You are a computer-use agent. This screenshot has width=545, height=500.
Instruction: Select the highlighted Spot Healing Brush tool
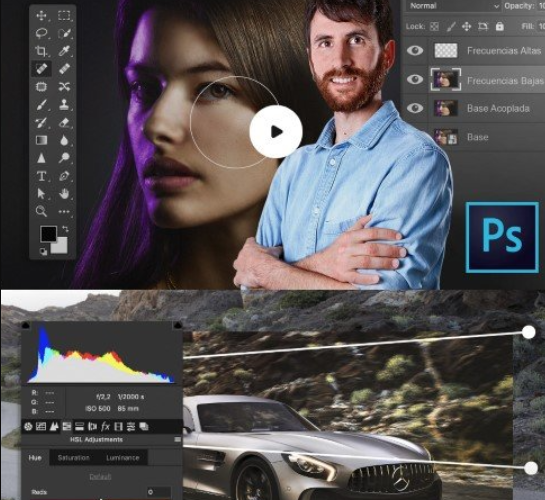point(41,69)
